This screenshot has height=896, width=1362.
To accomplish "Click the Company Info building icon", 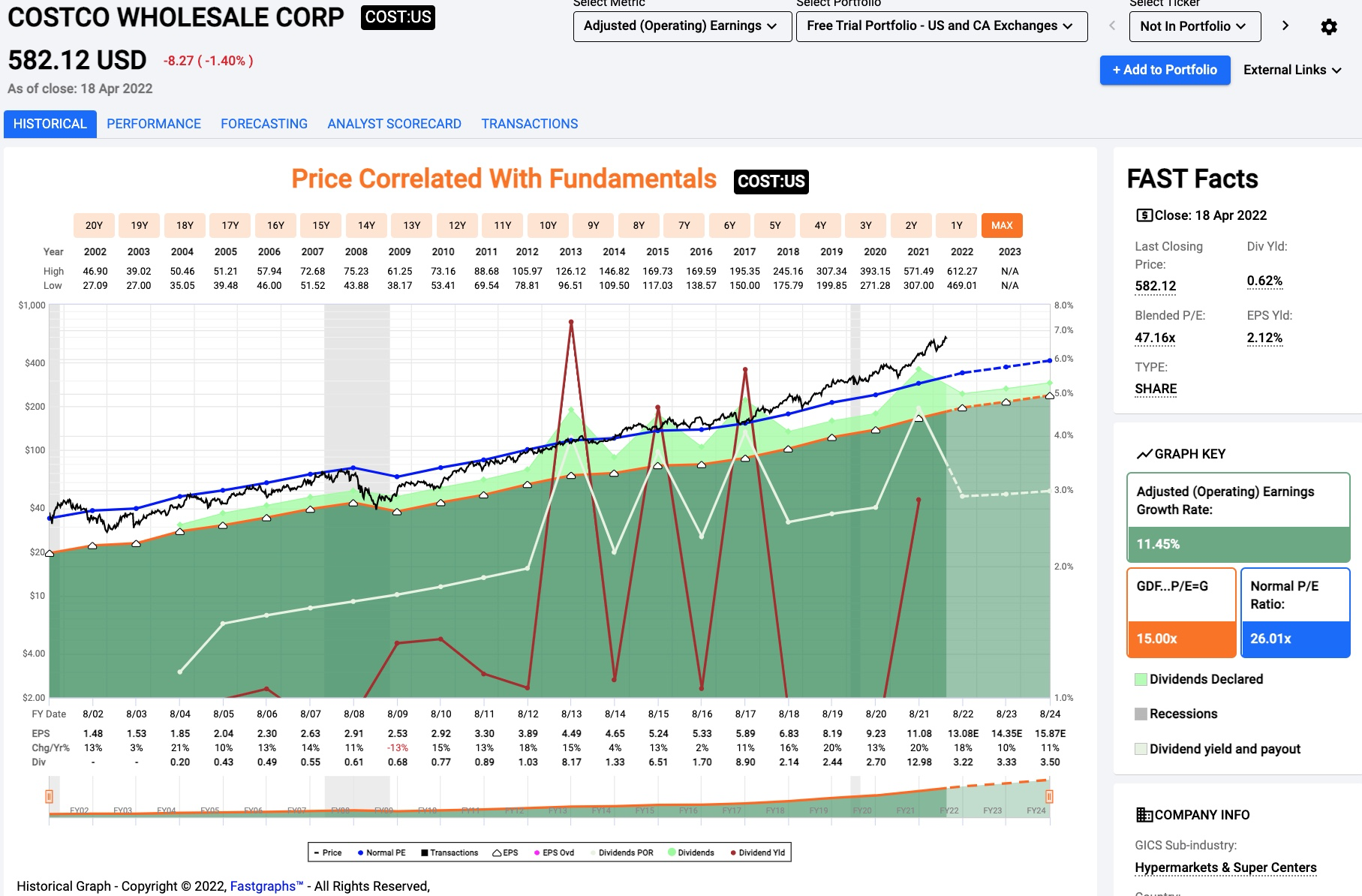I will (1144, 815).
